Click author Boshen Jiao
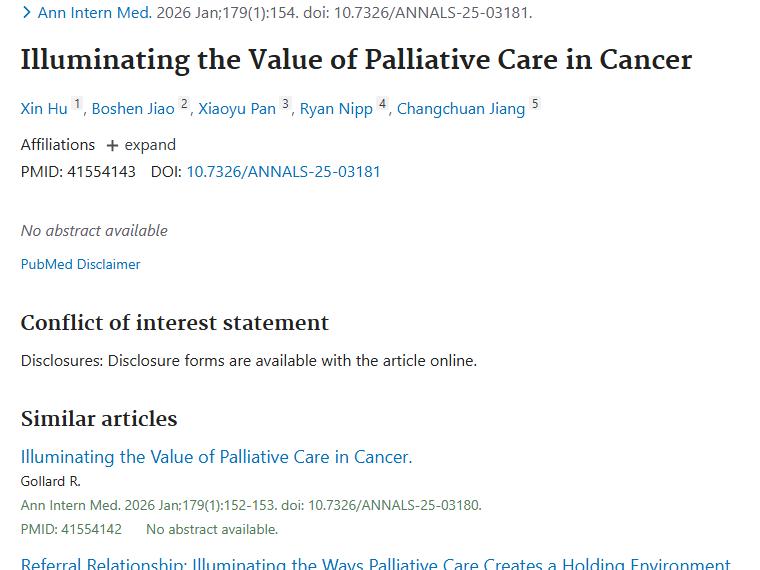The image size is (760, 570). 133,109
